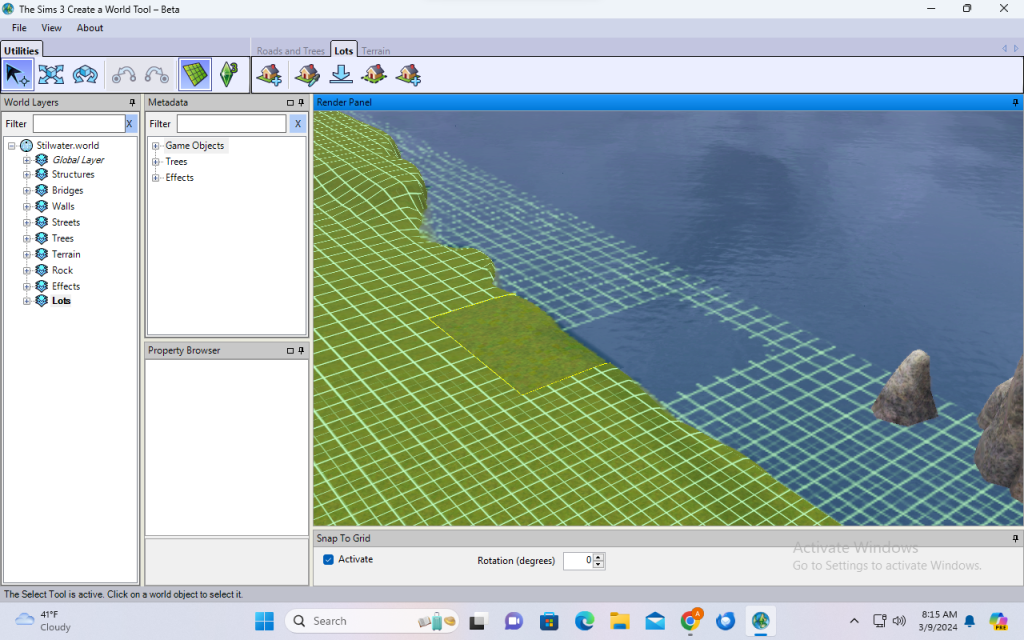Click the last house icon in Lots toolbar

click(x=408, y=75)
